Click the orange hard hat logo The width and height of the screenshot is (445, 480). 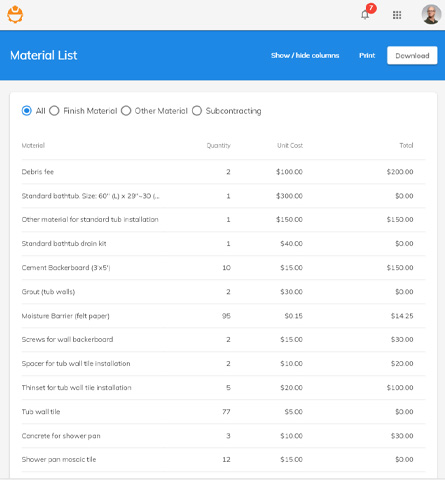[15, 14]
